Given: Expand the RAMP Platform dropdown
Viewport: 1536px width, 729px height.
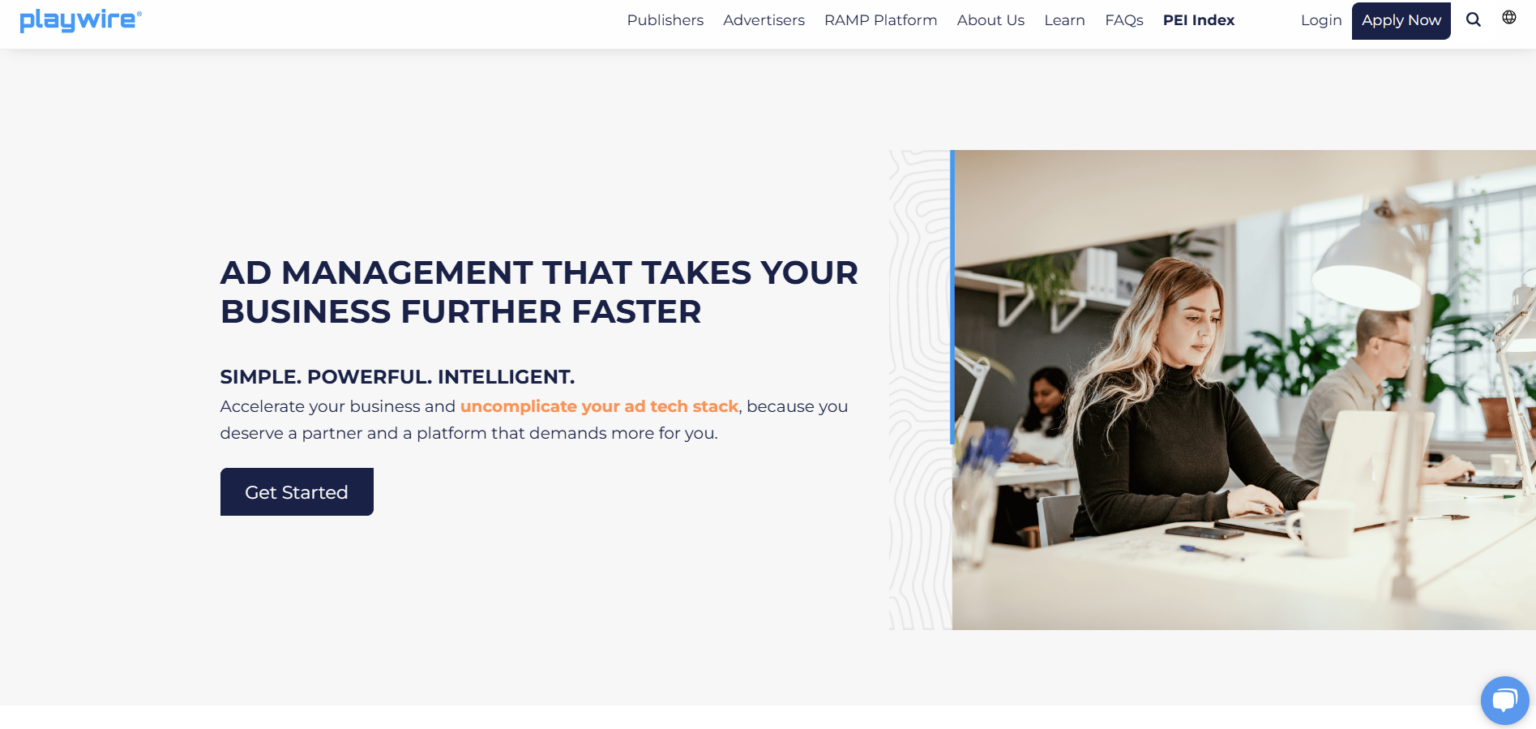Looking at the screenshot, I should pyautogui.click(x=880, y=19).
